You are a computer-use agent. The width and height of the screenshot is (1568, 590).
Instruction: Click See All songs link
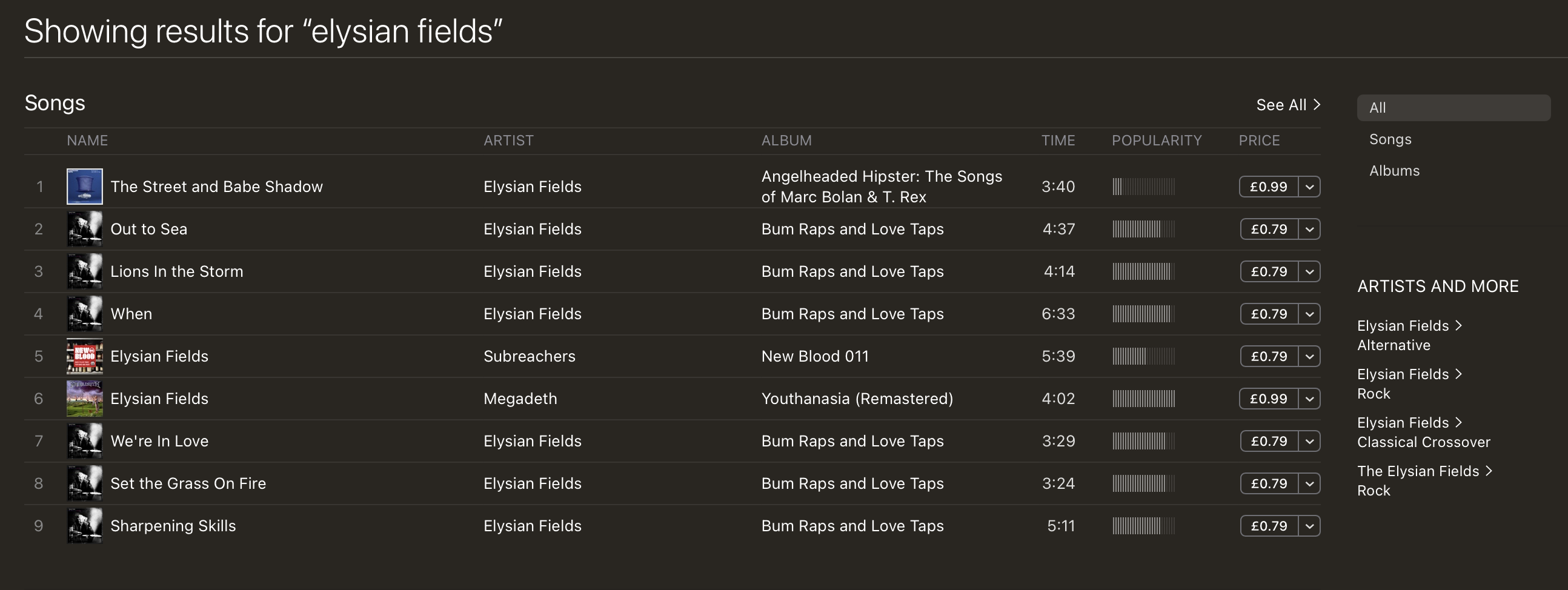(x=1287, y=105)
